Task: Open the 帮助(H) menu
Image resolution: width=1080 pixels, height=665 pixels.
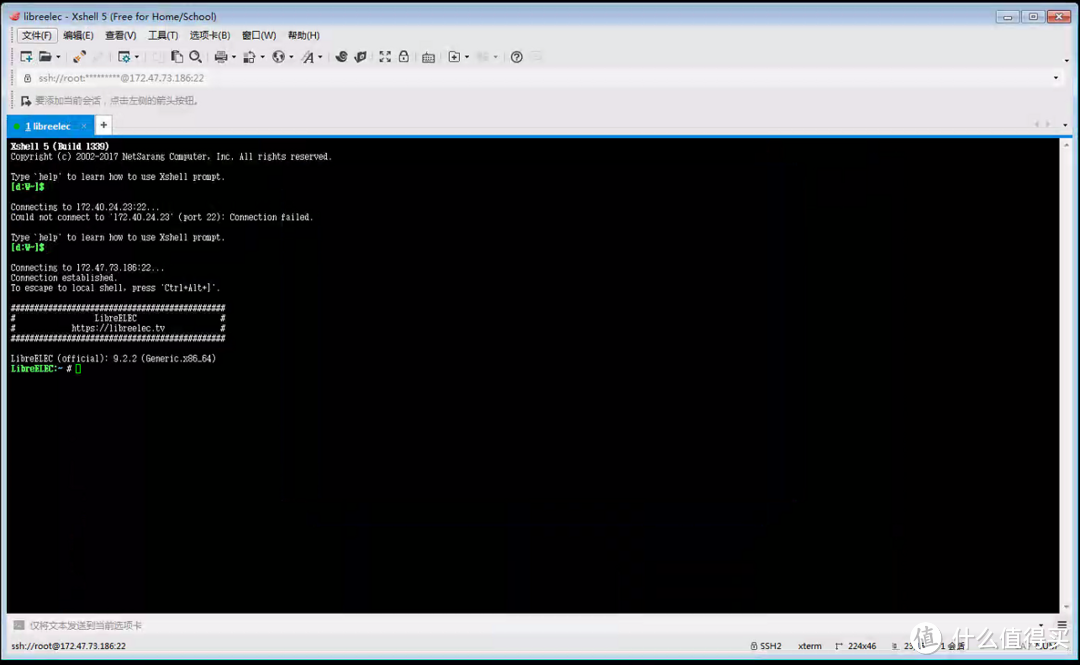Action: click(303, 35)
